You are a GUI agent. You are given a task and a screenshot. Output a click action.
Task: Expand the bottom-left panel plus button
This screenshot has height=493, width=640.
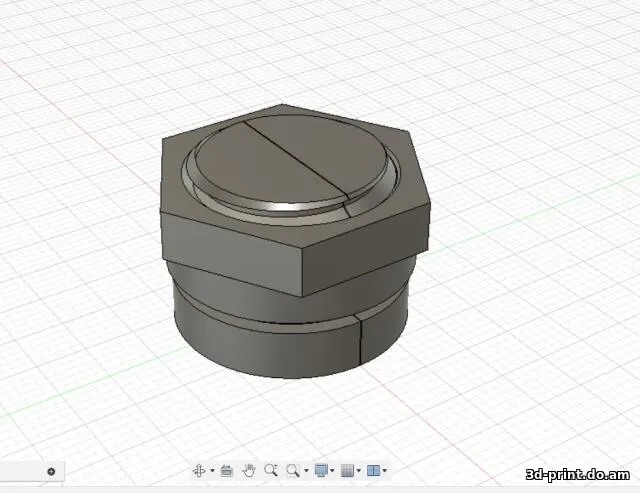[51, 471]
